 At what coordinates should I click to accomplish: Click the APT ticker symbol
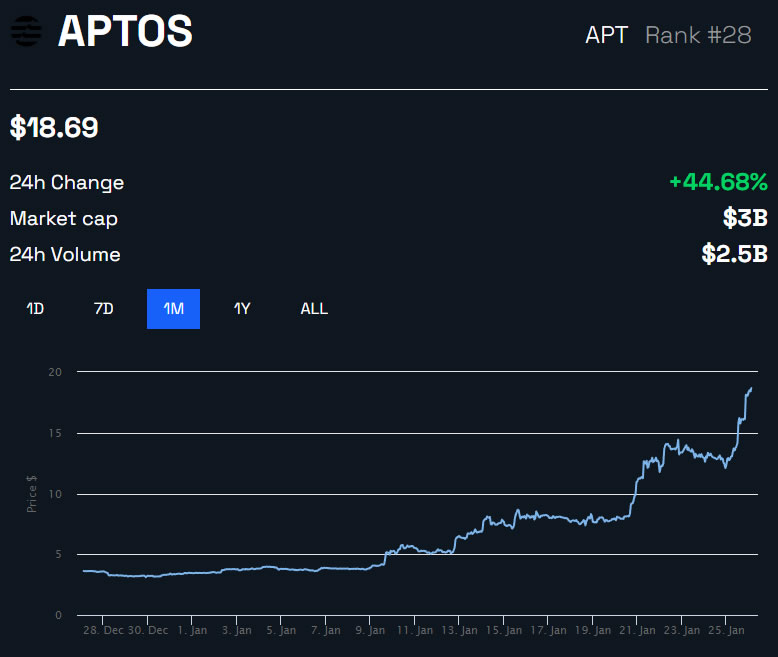[x=606, y=35]
